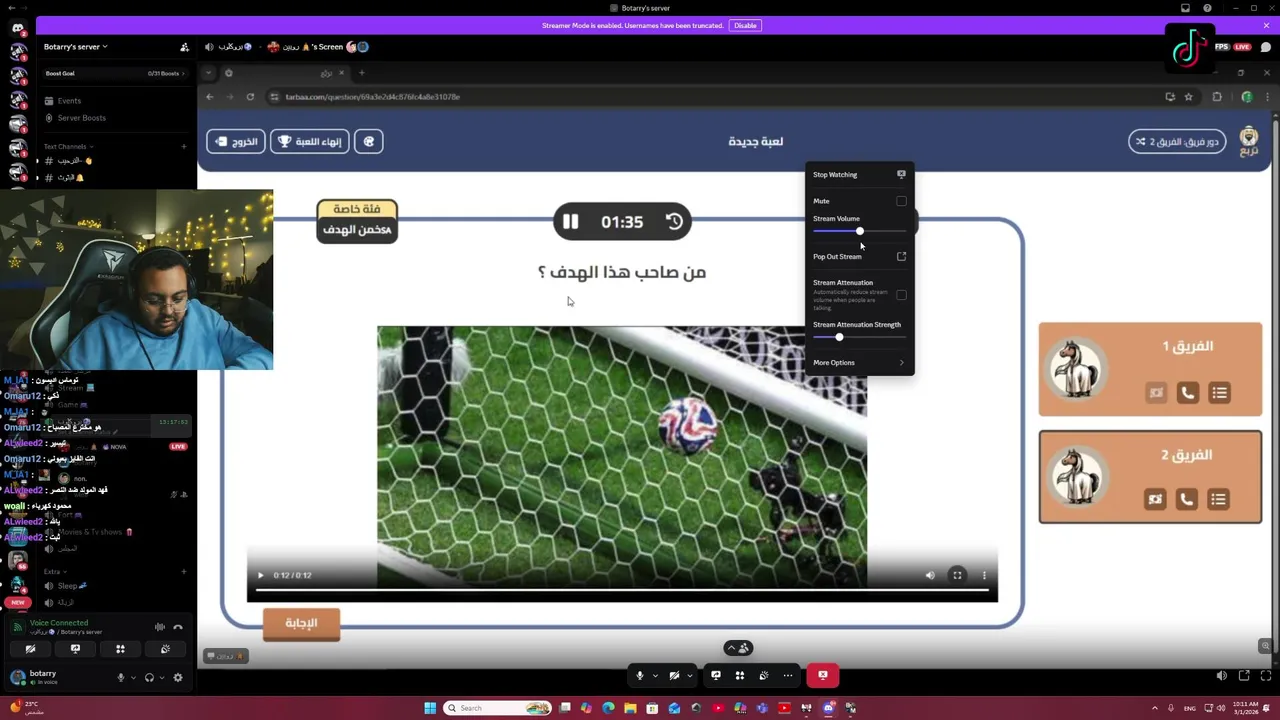This screenshot has height=720, width=1280.
Task: Click the stream volume speaker icon at bottom right
Action: point(1221,676)
